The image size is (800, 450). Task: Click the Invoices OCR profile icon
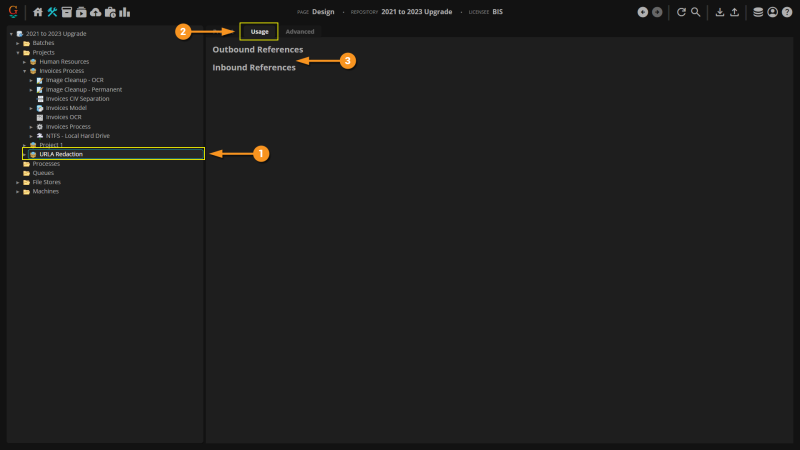pos(40,117)
